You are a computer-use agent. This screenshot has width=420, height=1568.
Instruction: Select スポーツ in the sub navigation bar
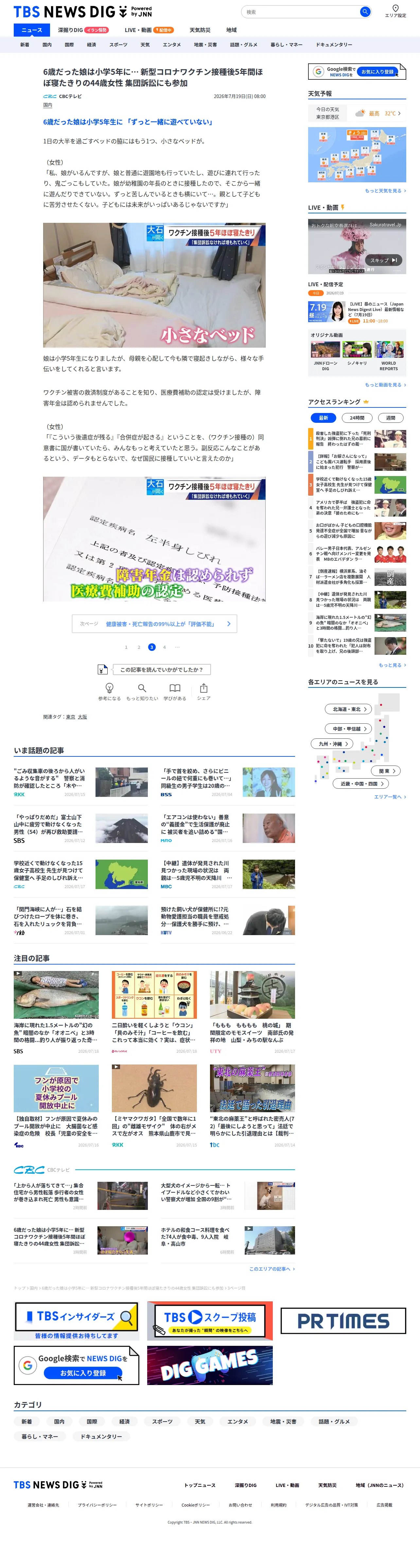pos(118,44)
